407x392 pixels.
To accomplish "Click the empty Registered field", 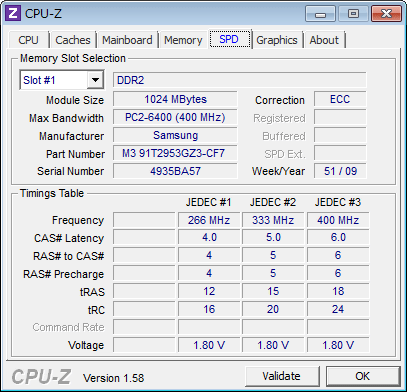I will pos(340,117).
